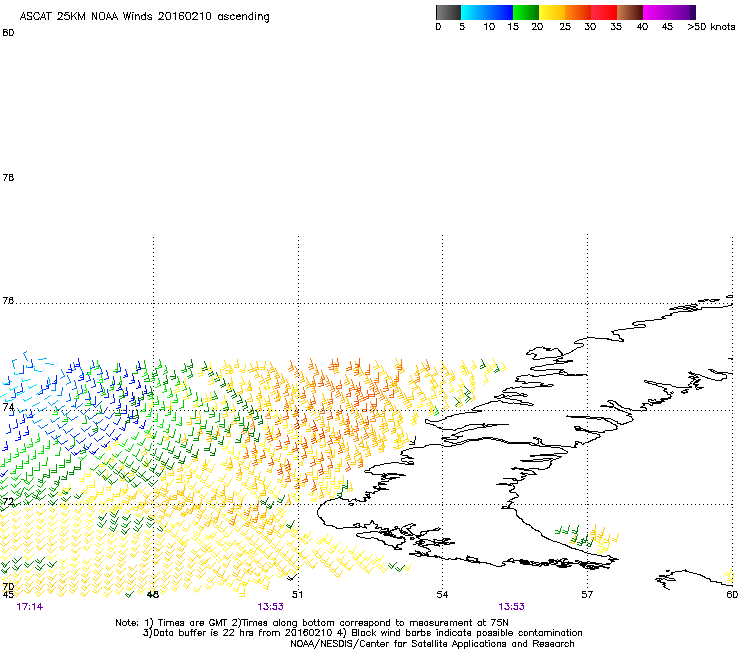The height and width of the screenshot is (650, 740).
Task: Click the longitude label '60' at bottom right
Action: point(732,595)
